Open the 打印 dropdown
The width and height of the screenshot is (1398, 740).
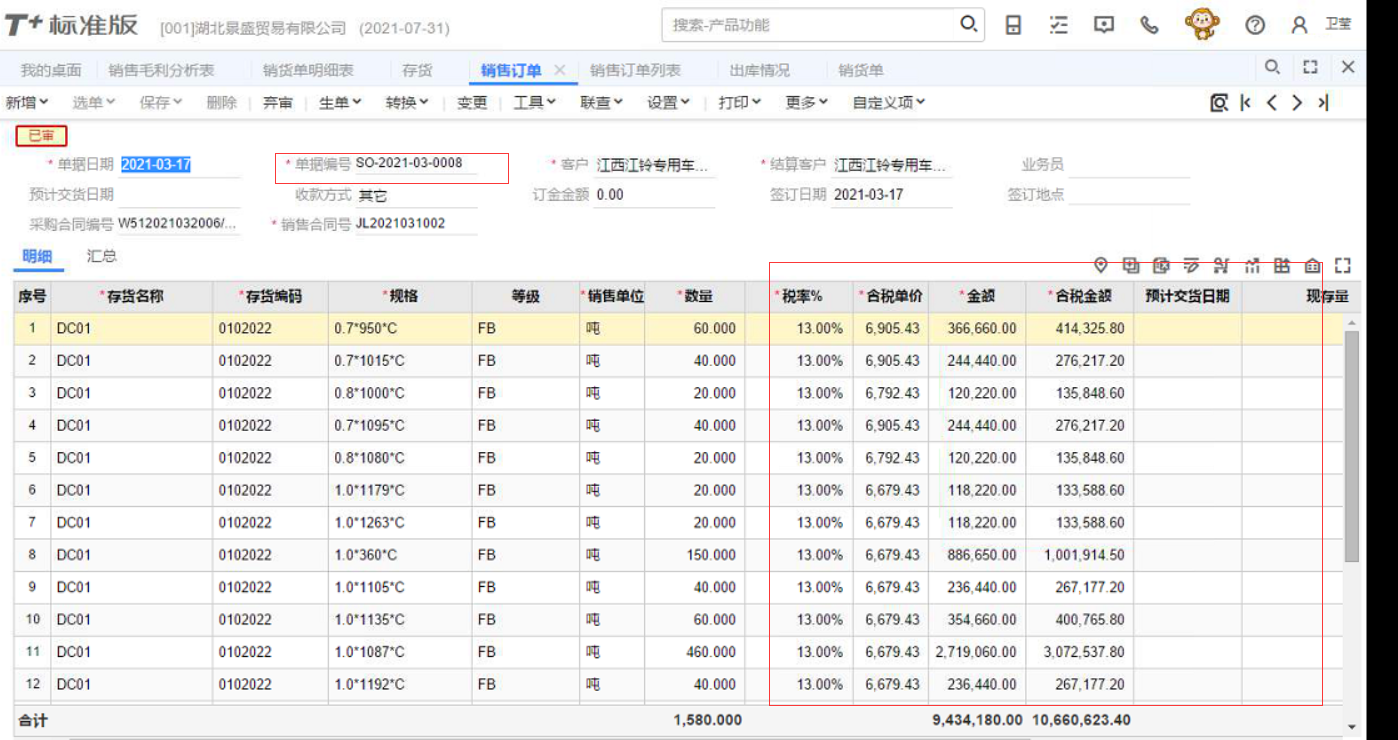[x=739, y=102]
